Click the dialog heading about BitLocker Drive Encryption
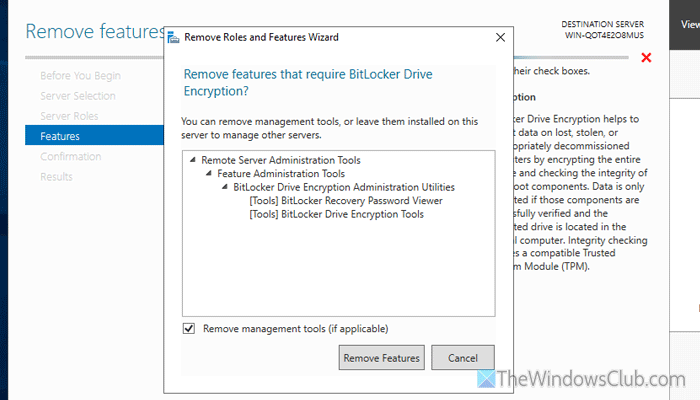This screenshot has width=700, height=400. (x=308, y=83)
